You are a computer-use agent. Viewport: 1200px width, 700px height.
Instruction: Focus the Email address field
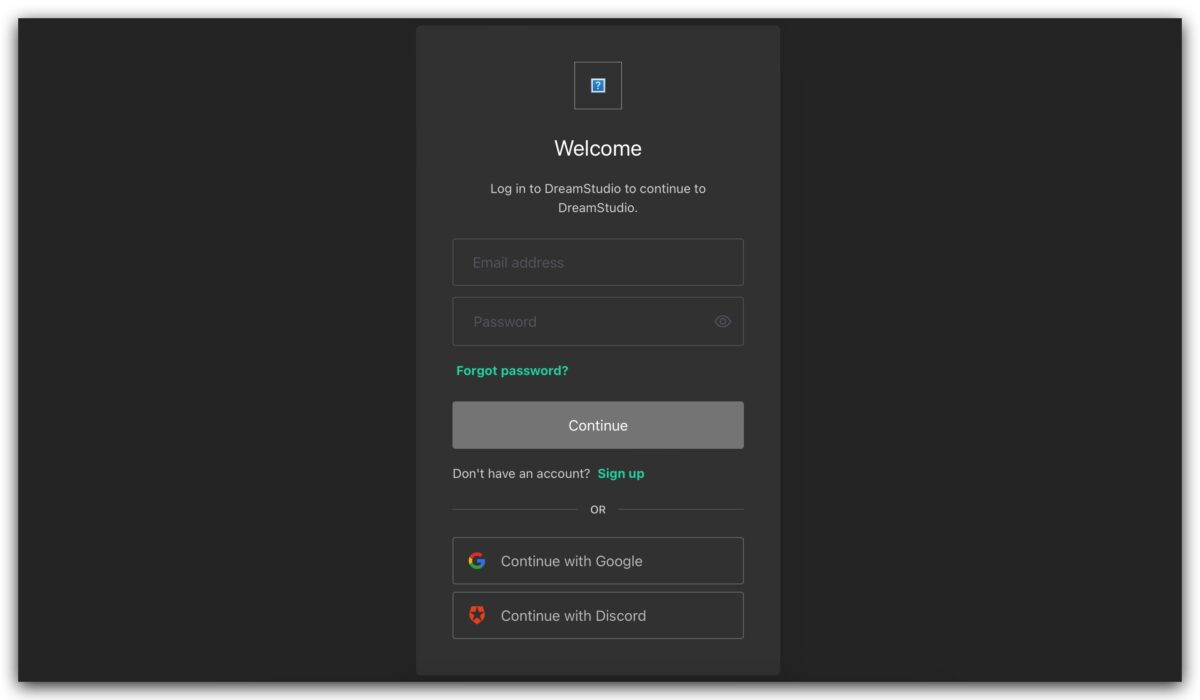tap(598, 262)
